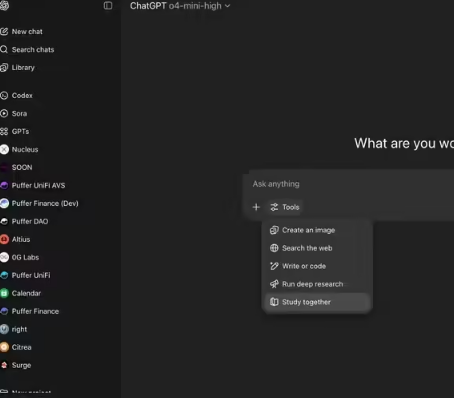Click the green Calendar avatar icon
Screen dimensions: 454x398
coord(4,294)
